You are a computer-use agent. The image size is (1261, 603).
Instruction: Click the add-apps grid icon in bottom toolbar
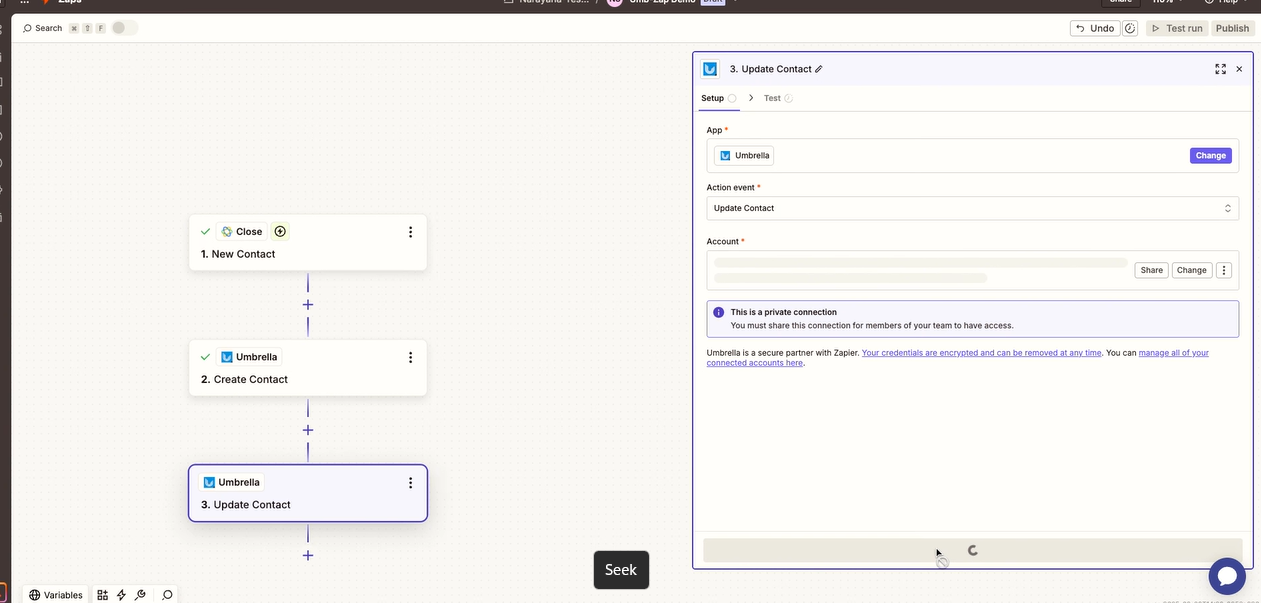coord(102,595)
